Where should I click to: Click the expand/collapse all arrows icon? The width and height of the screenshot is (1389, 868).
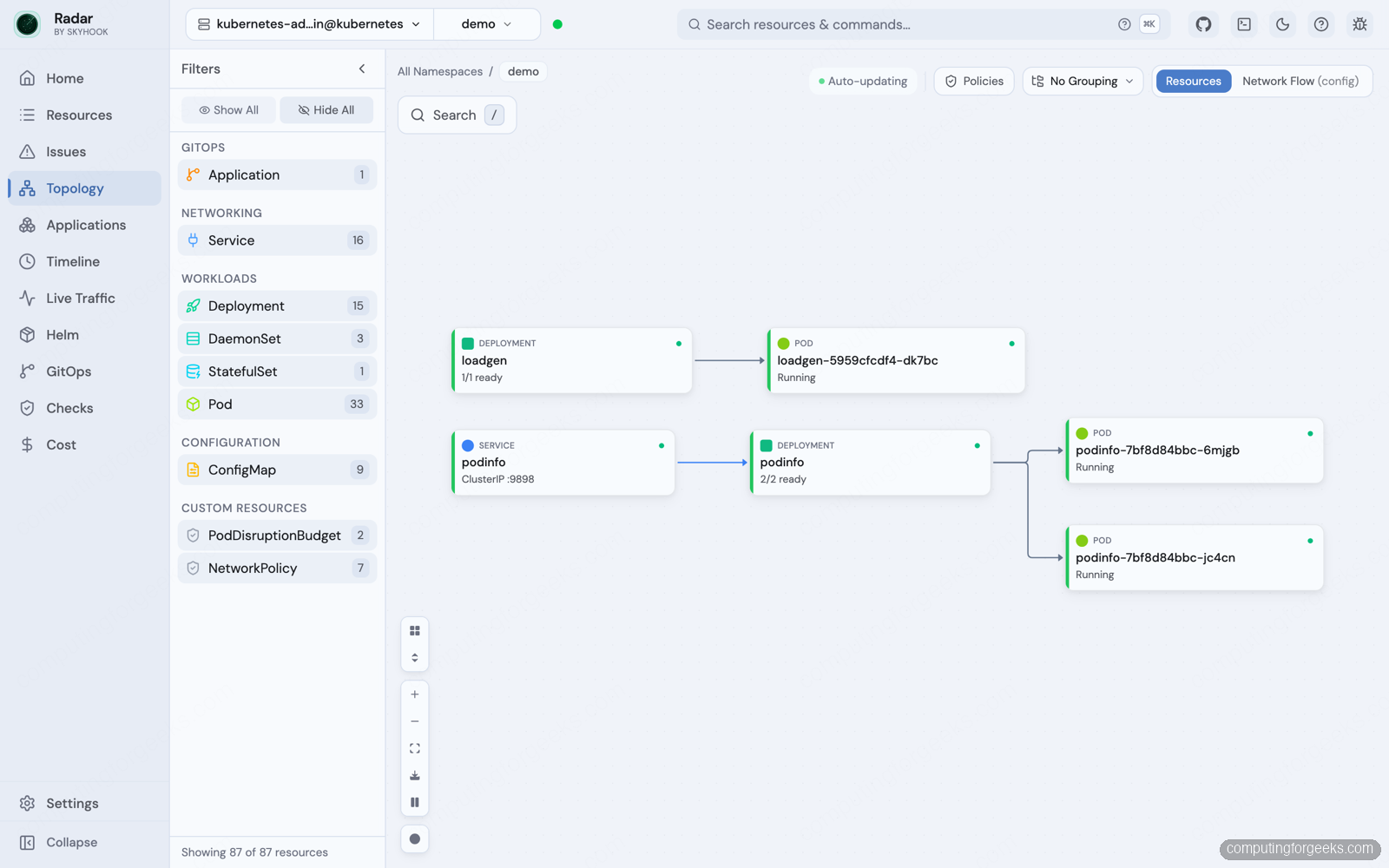click(x=415, y=658)
